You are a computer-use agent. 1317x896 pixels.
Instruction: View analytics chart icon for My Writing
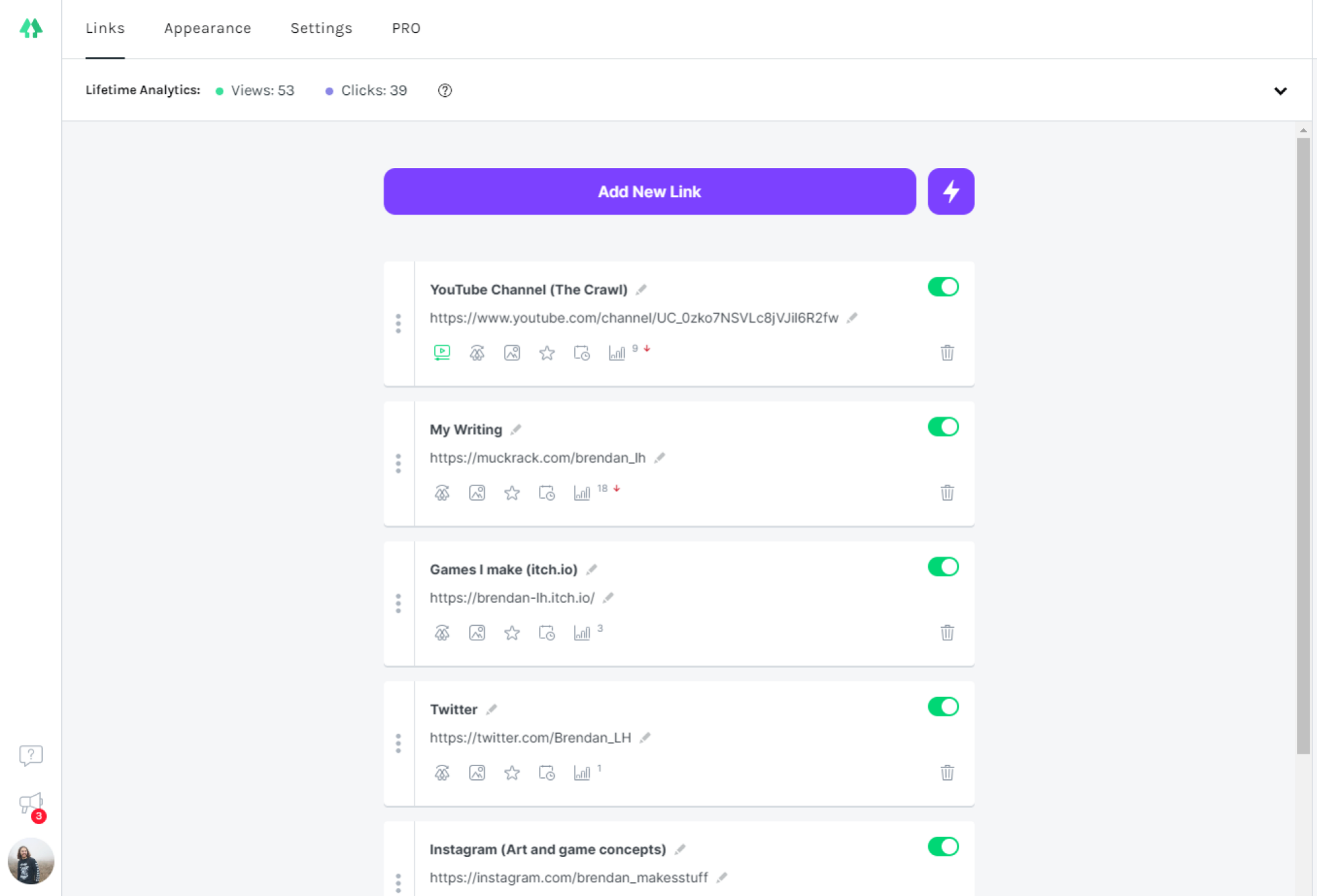pyautogui.click(x=582, y=493)
